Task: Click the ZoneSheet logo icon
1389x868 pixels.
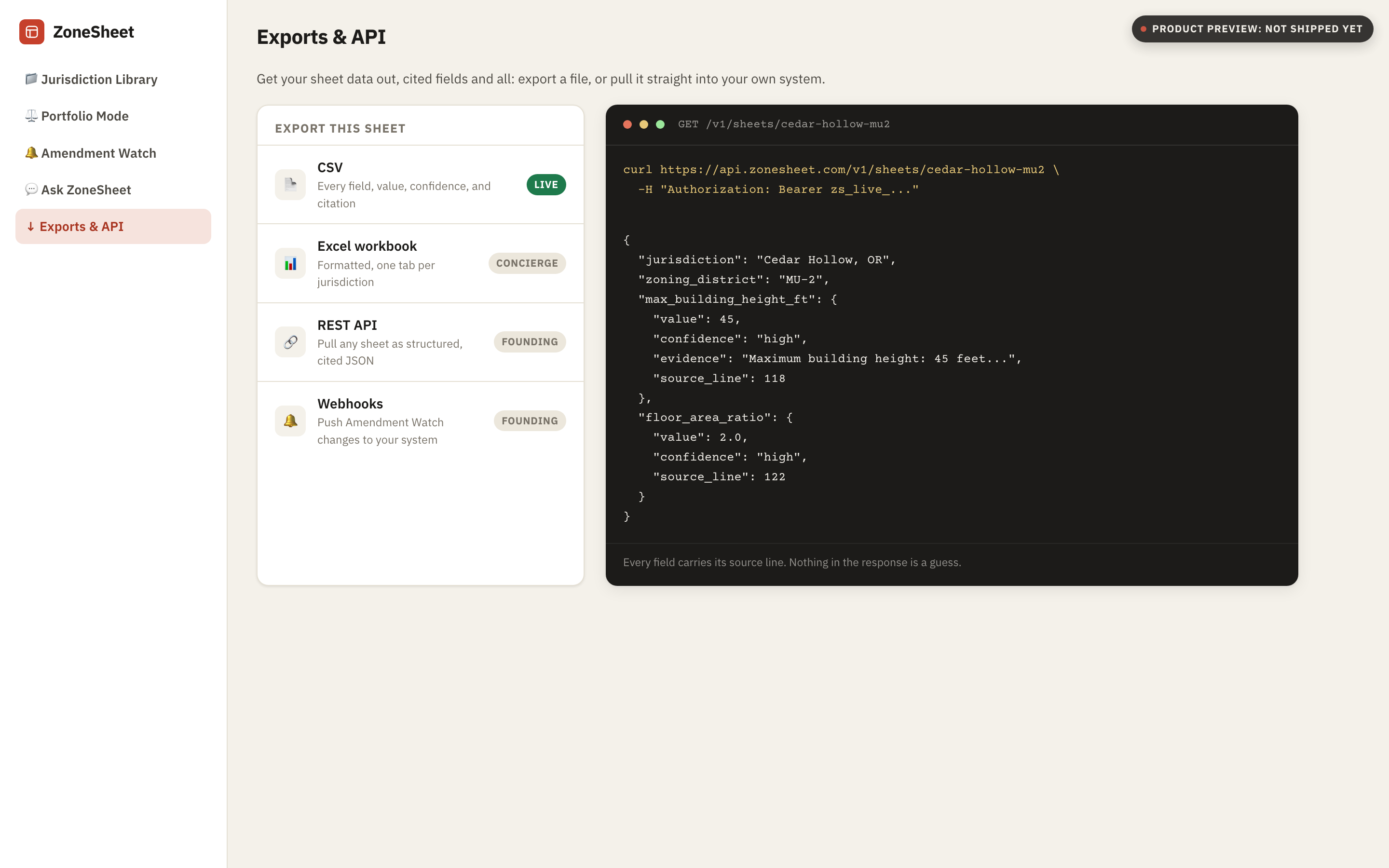Action: 31,31
